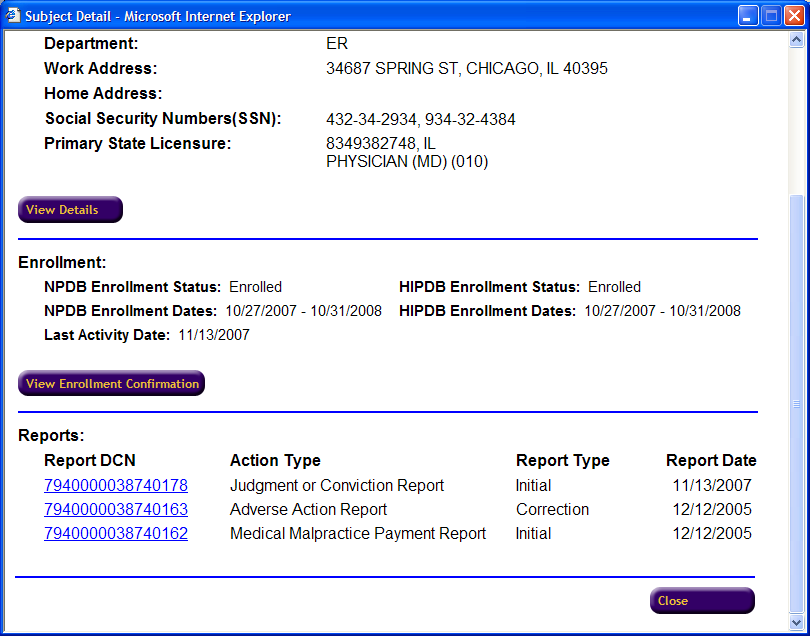Click the Report Type column header
Image resolution: width=810 pixels, height=636 pixels.
pos(563,460)
